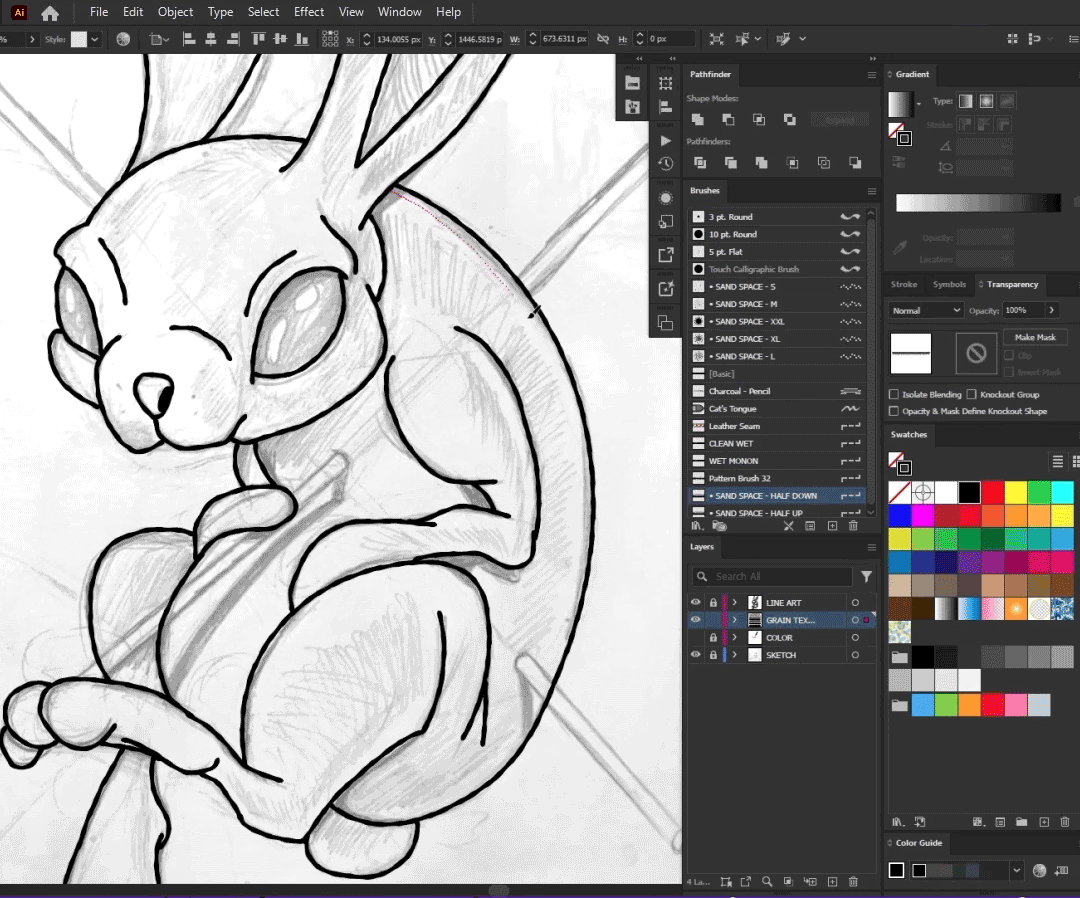The image size is (1080, 898).
Task: Hide the LINE ART layer
Action: click(x=696, y=603)
